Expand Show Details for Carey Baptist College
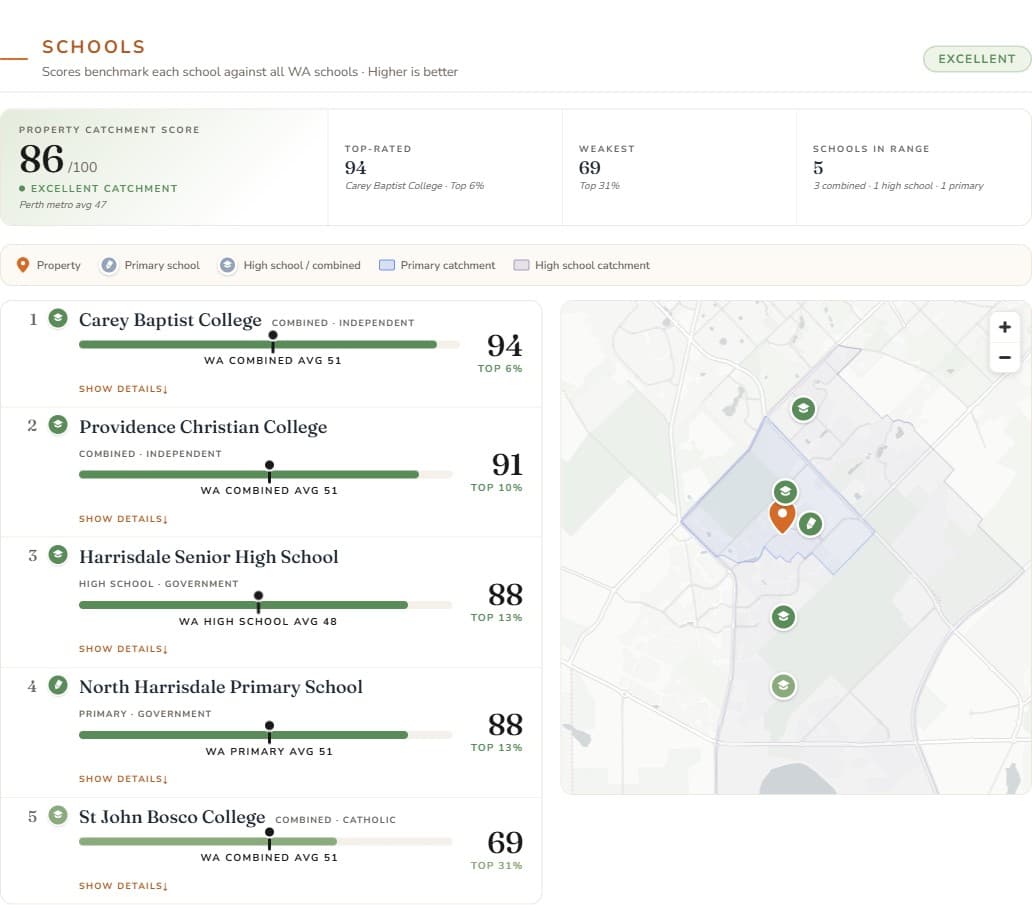The image size is (1032, 905). coord(123,389)
